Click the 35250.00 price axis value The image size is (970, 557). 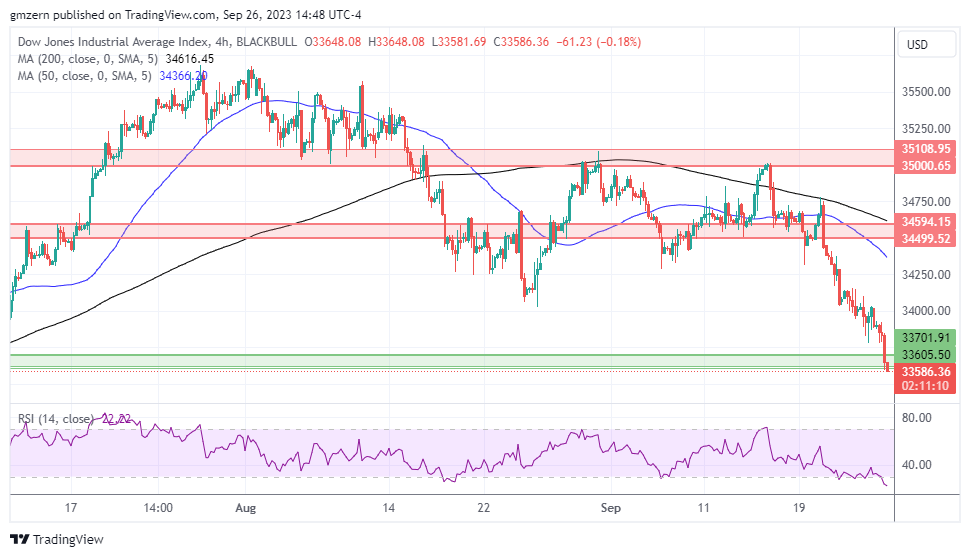(x=926, y=129)
